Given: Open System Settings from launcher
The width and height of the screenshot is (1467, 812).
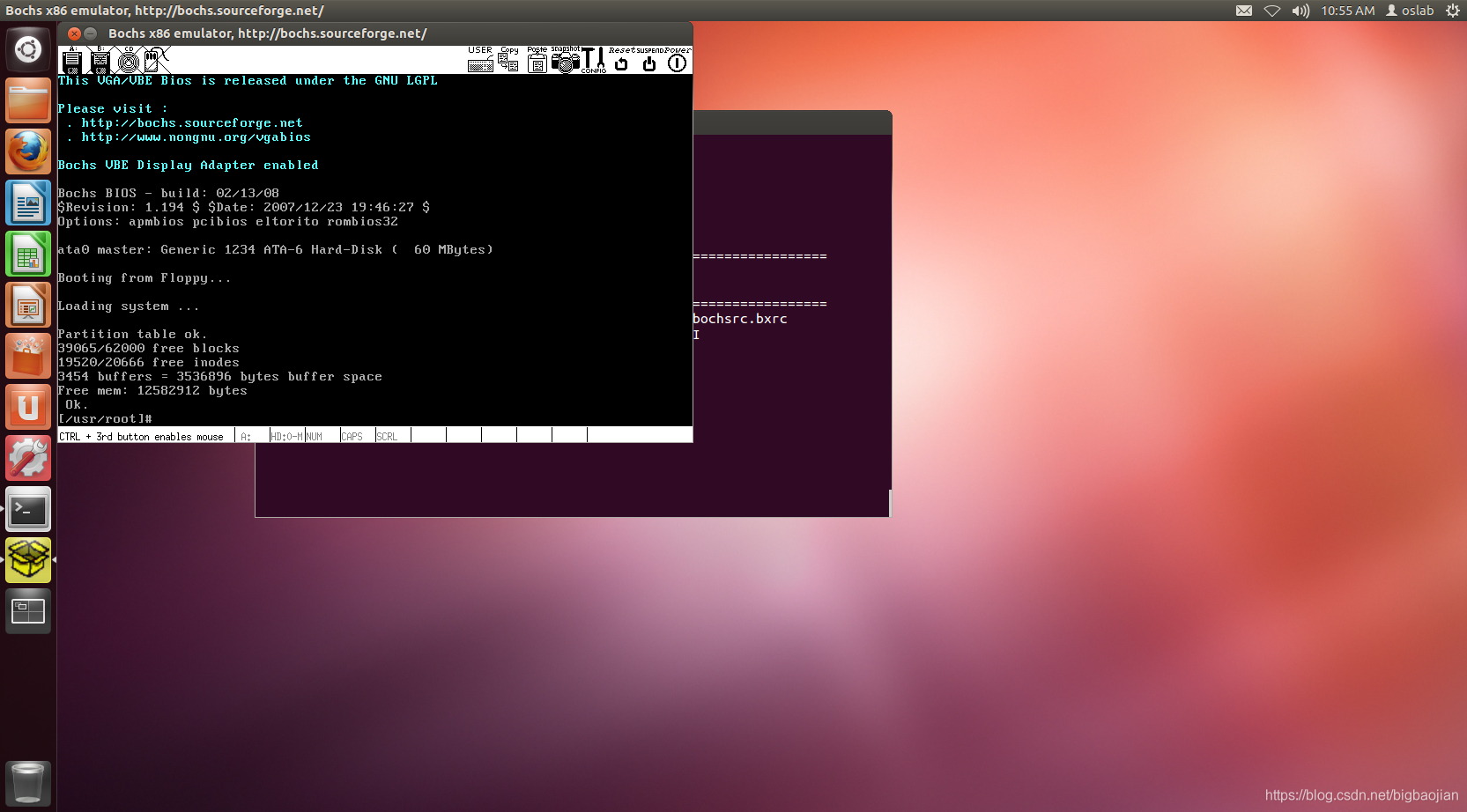Looking at the screenshot, I should [28, 458].
